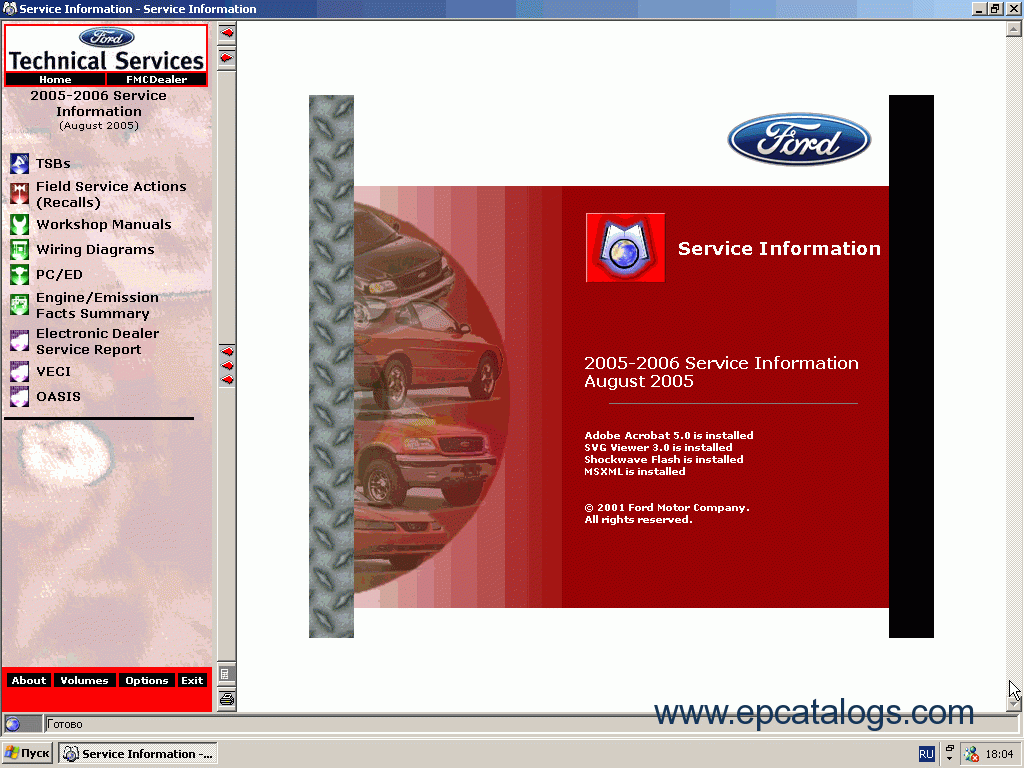Click the Wiring Diagrams icon
This screenshot has height=768, width=1024.
20,249
